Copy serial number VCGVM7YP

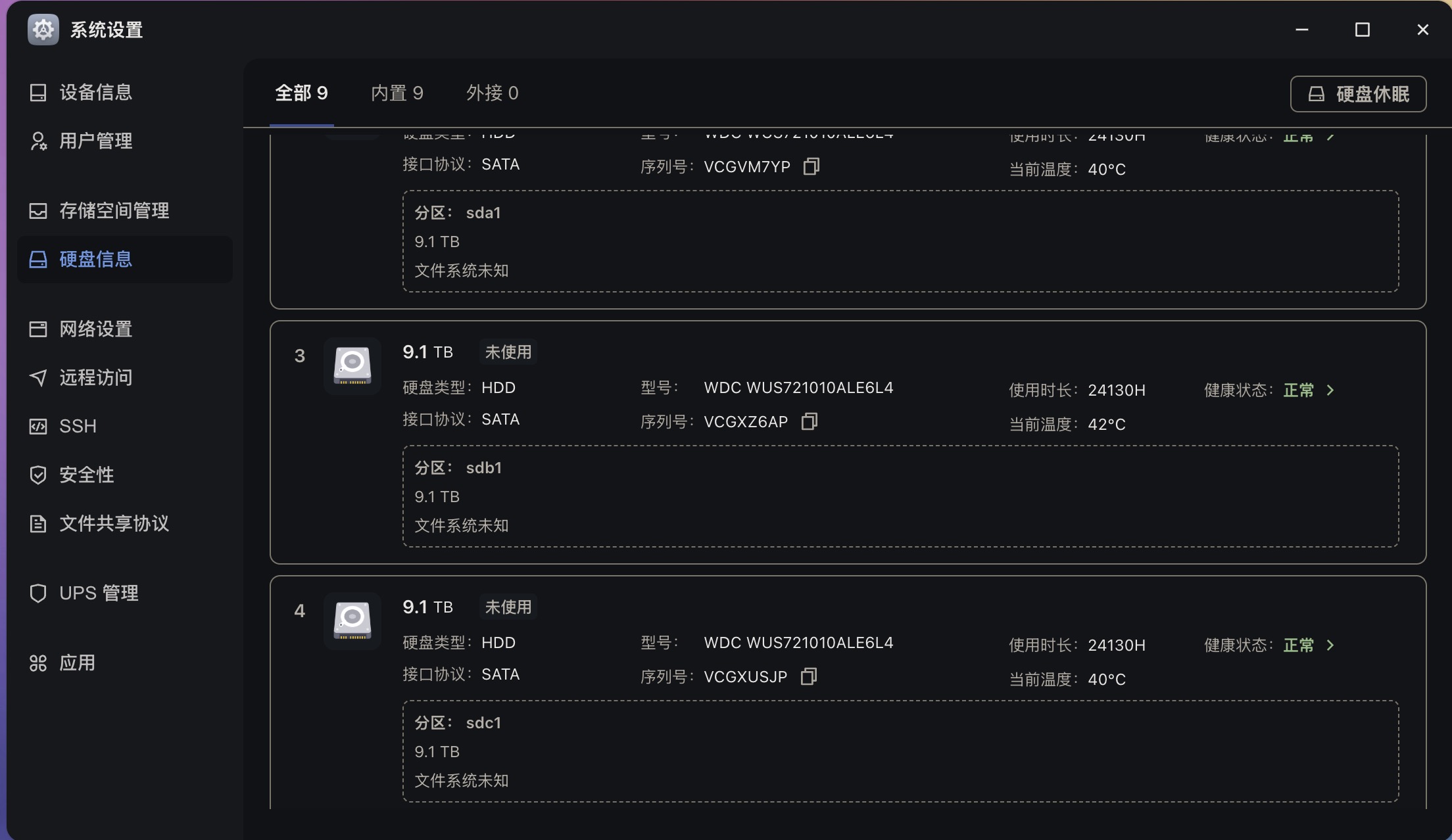click(811, 166)
